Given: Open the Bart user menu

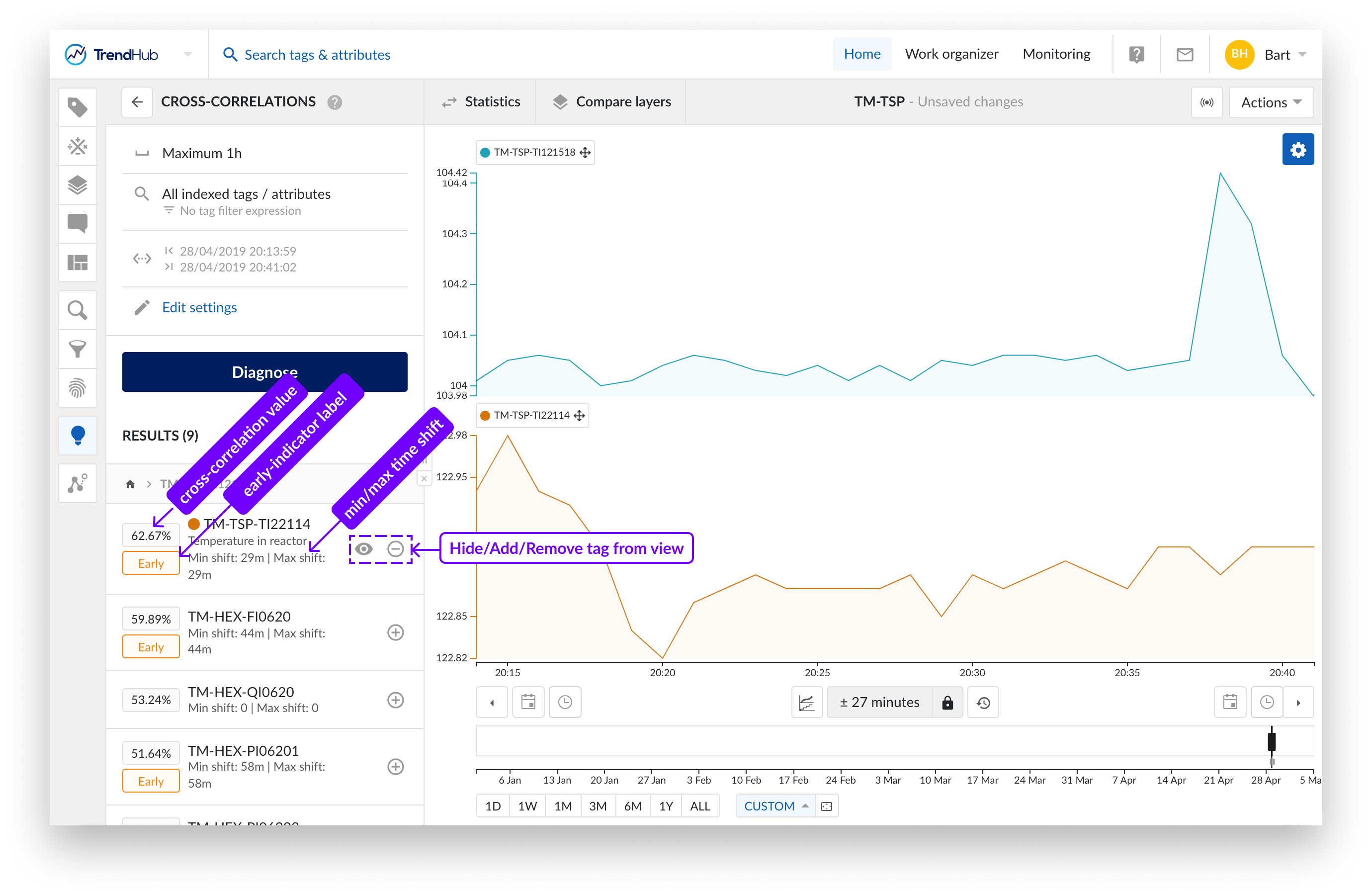Looking at the screenshot, I should pos(1277,55).
